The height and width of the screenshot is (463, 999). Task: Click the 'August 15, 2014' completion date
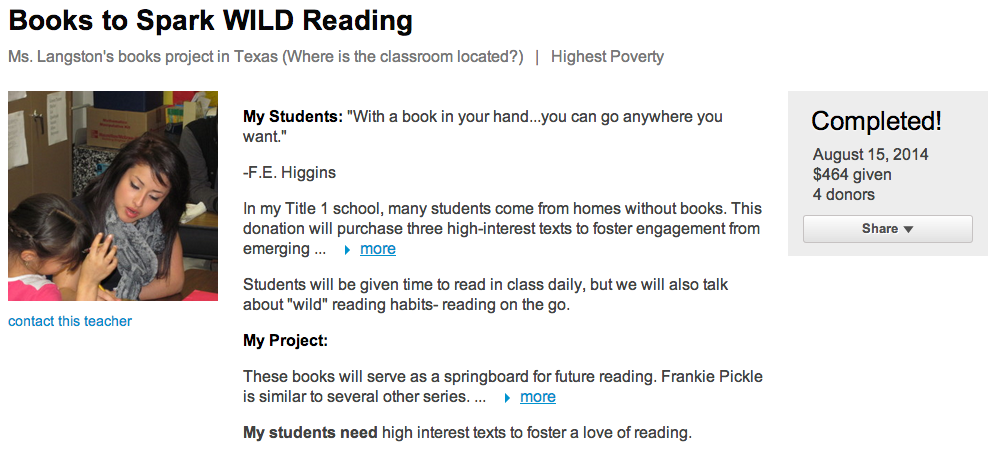(x=870, y=155)
